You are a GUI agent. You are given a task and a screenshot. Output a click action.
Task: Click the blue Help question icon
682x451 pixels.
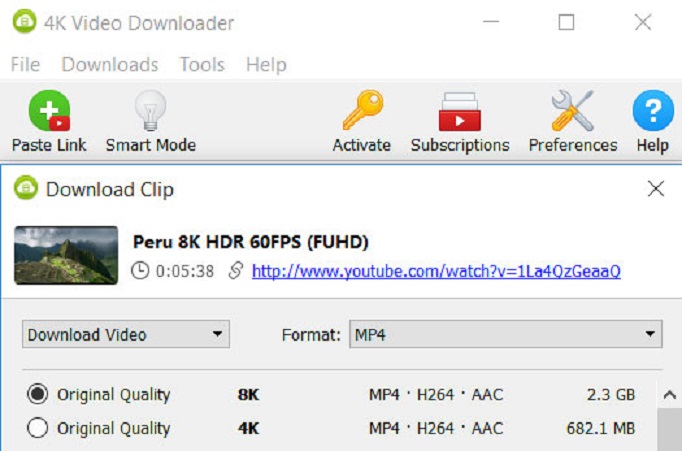pos(653,110)
